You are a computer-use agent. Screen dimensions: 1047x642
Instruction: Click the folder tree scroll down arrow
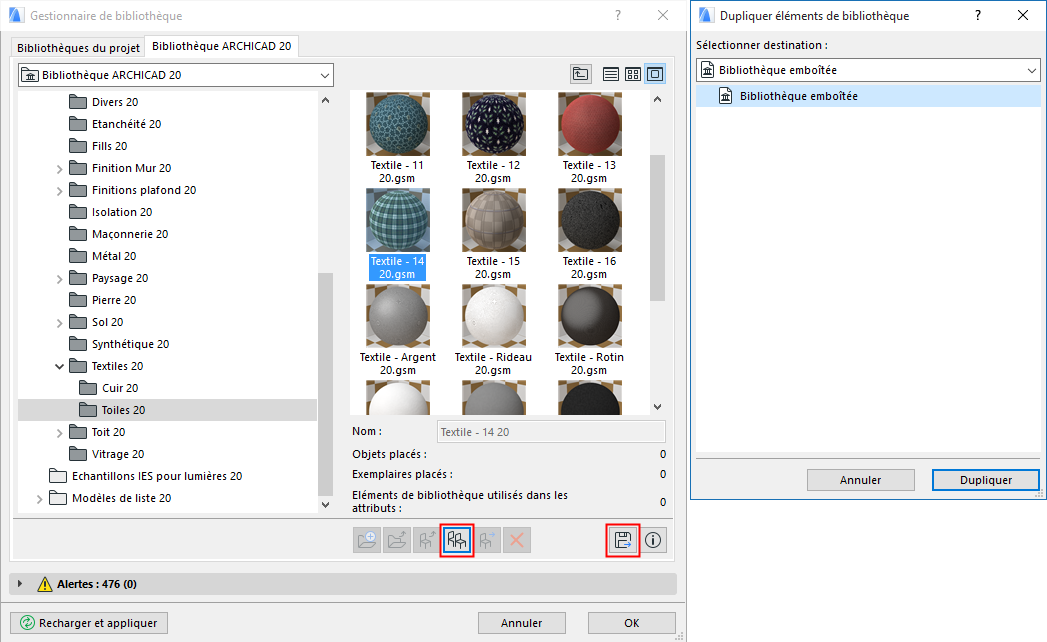click(325, 505)
